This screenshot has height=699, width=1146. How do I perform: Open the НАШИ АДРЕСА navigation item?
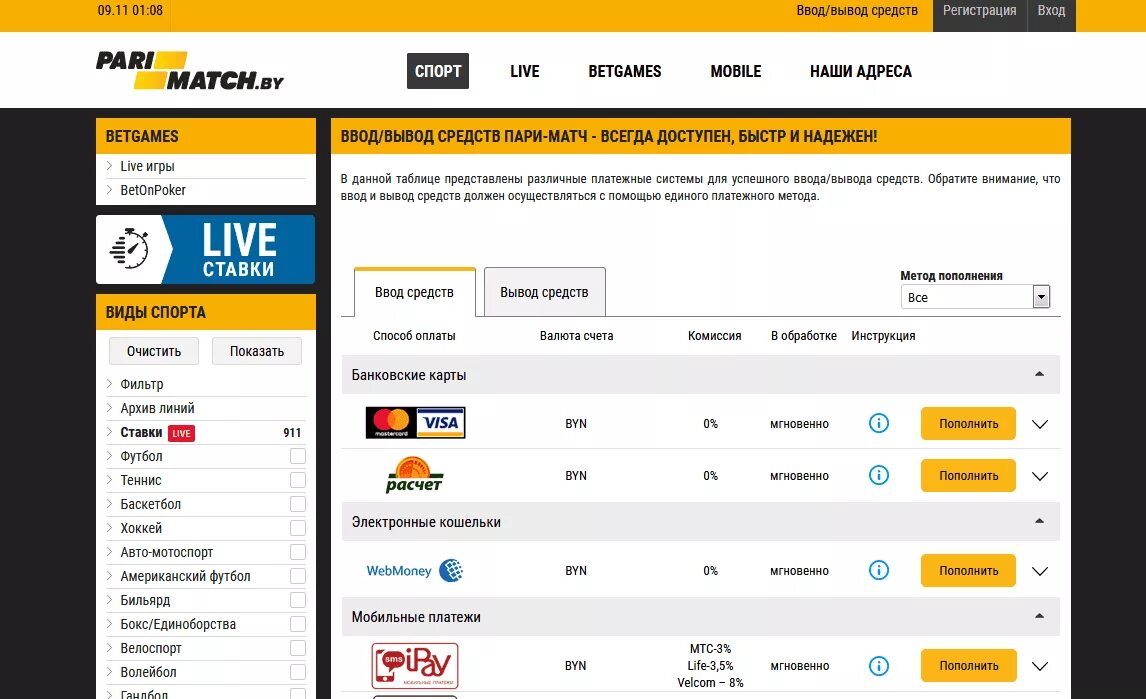(861, 71)
